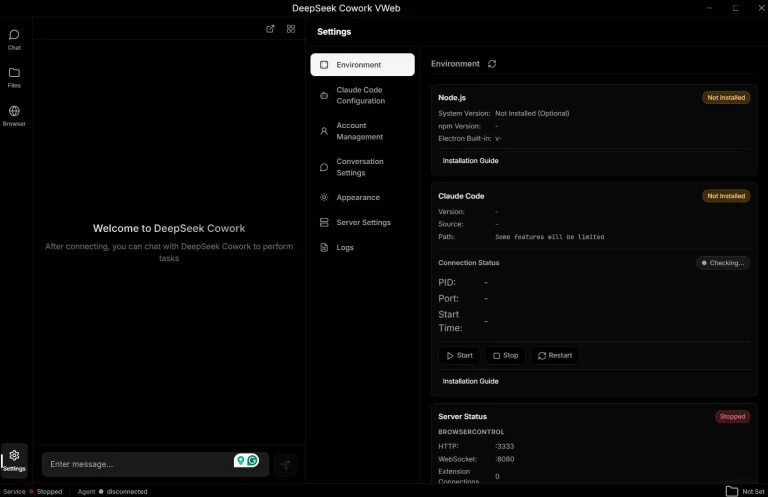Click Node.js Not Installed badge
The width and height of the screenshot is (768, 497).
click(x=726, y=97)
